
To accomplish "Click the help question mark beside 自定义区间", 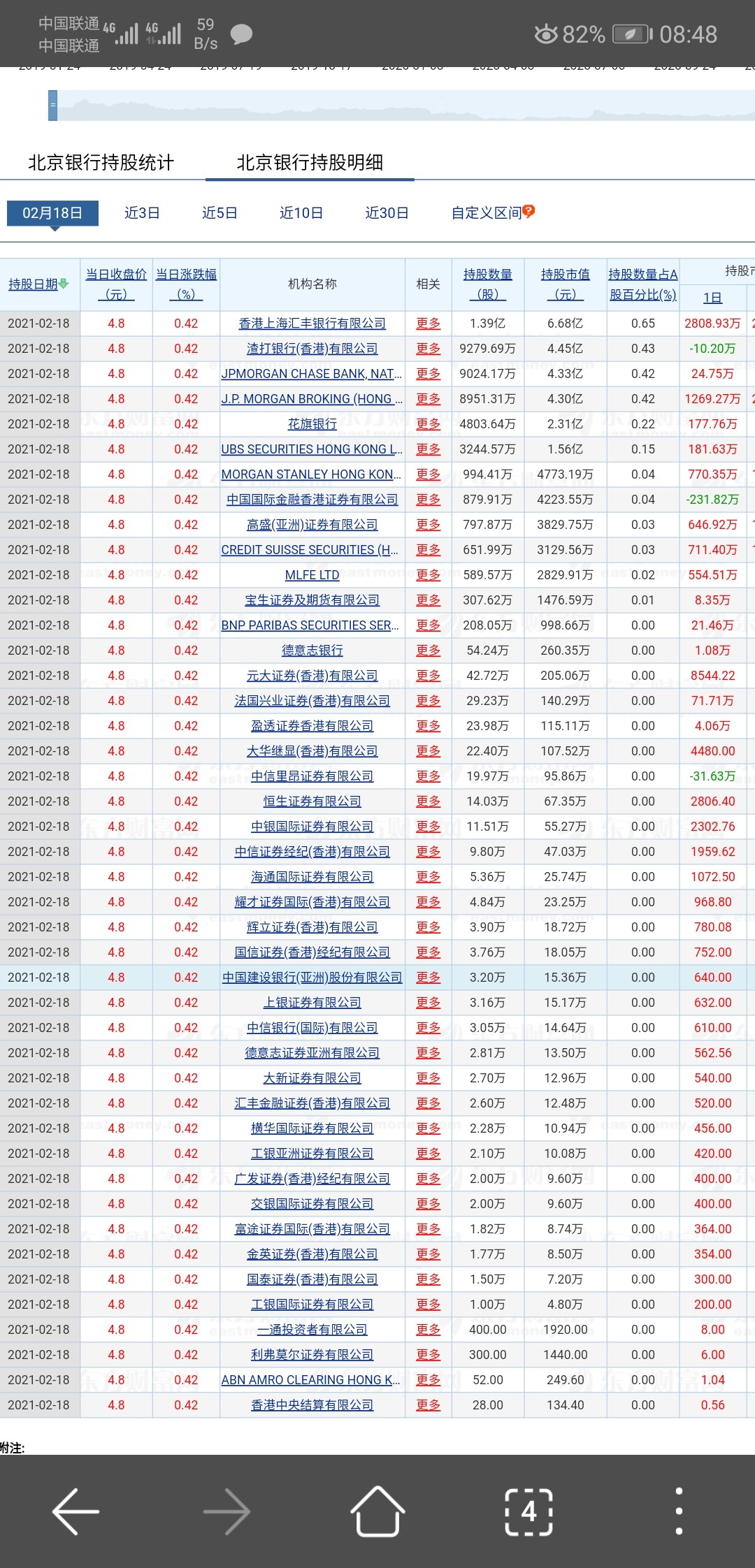I will [x=528, y=211].
